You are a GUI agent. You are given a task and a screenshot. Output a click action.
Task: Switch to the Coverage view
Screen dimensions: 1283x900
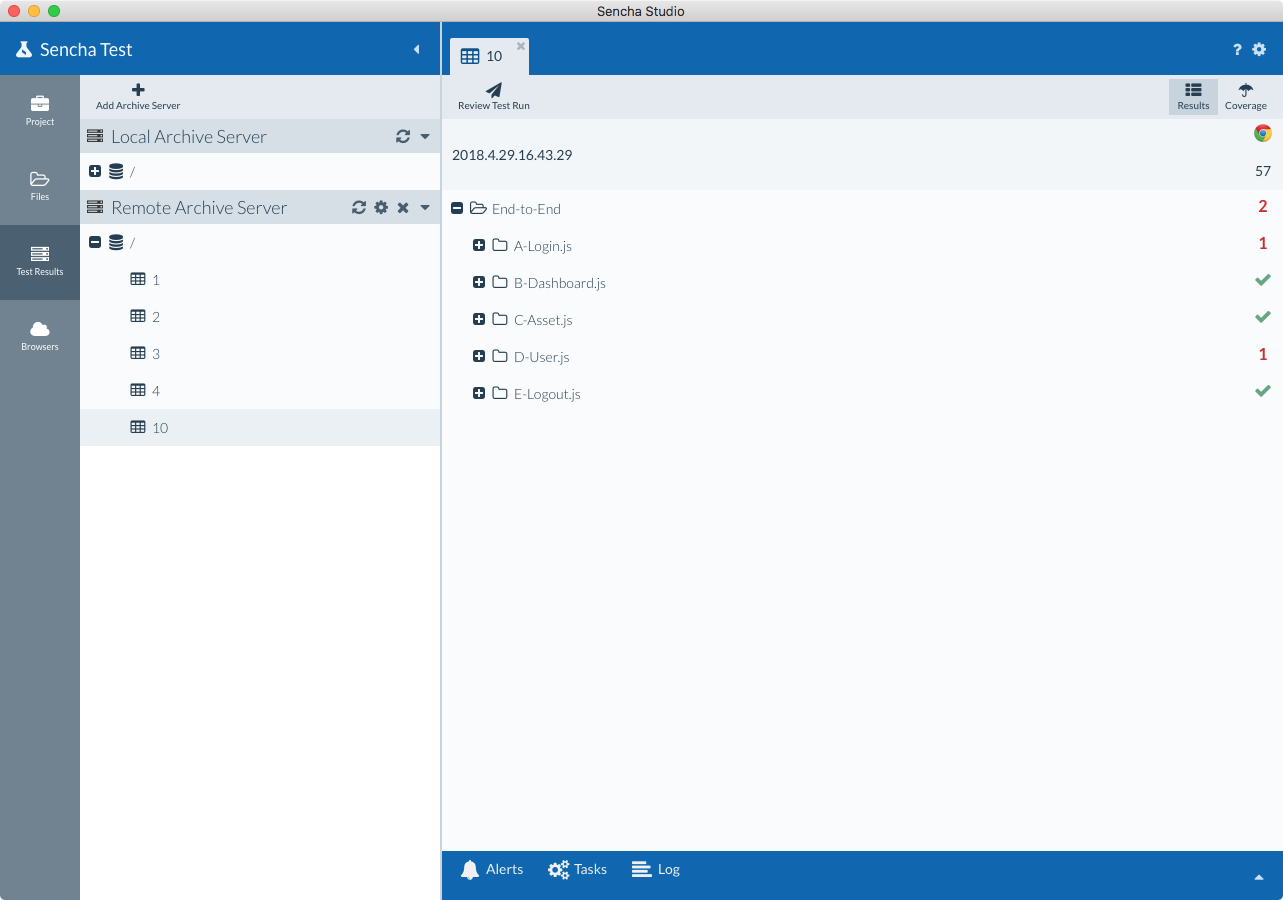point(1246,96)
